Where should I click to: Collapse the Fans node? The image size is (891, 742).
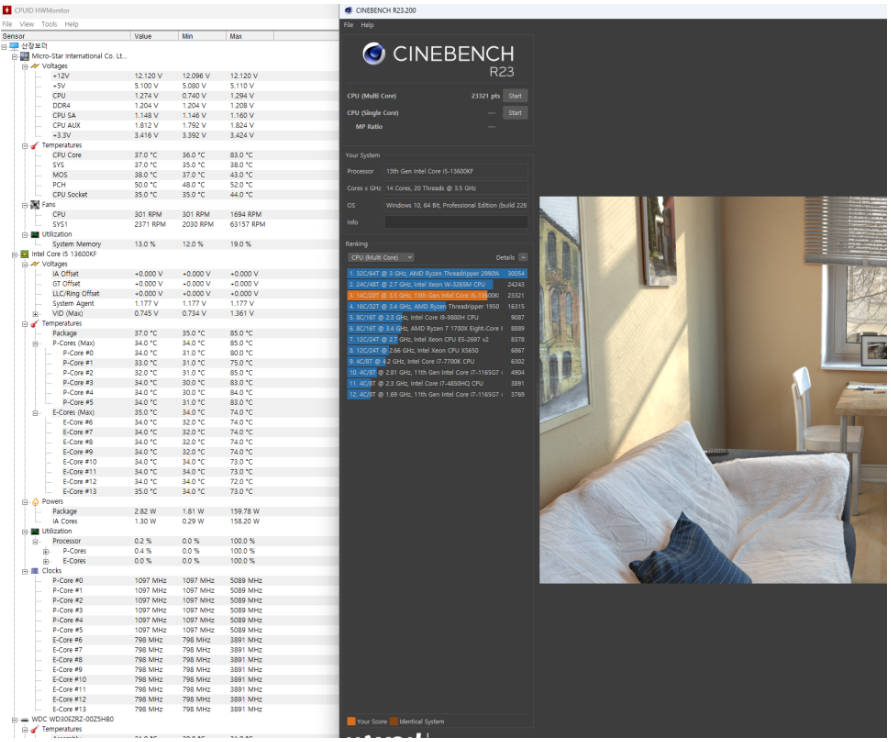click(x=25, y=205)
